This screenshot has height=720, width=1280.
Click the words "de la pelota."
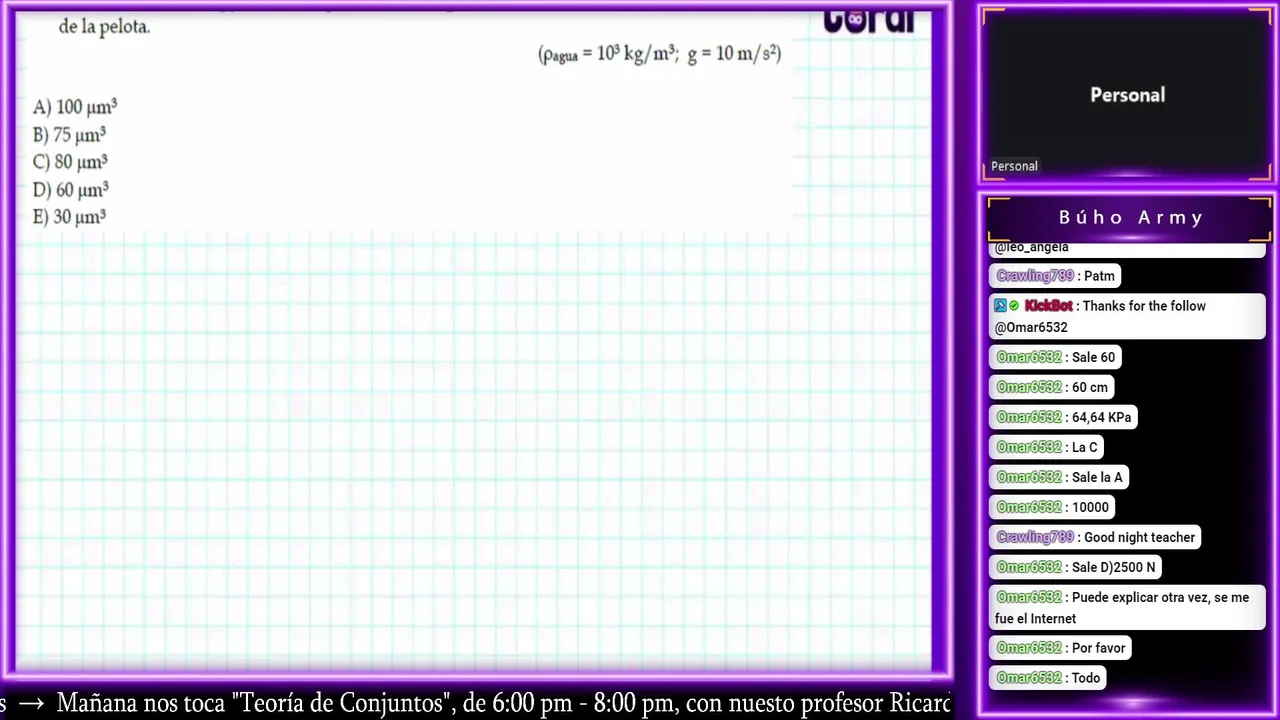pyautogui.click(x=104, y=27)
